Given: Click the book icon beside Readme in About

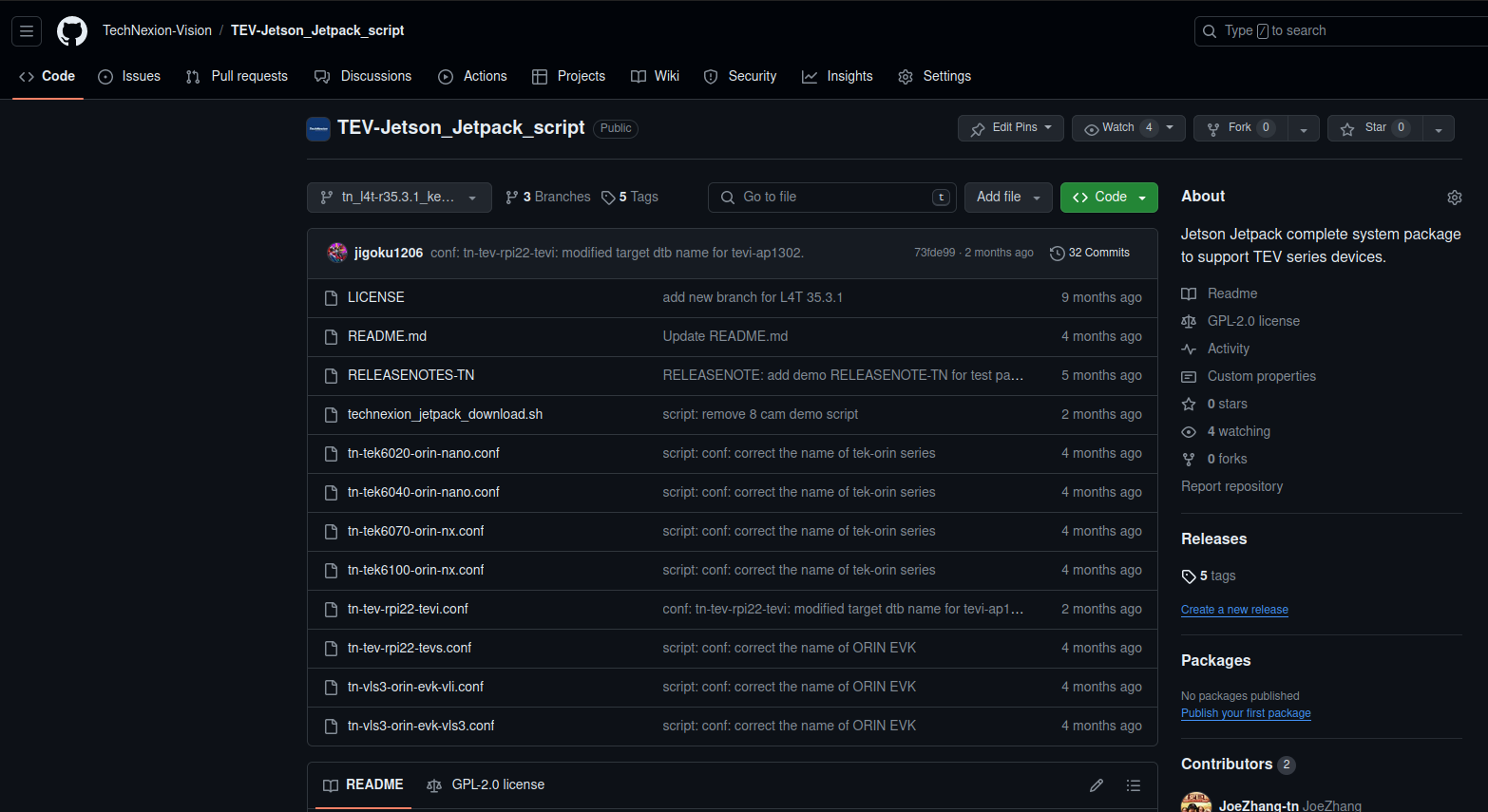Looking at the screenshot, I should coord(1189,294).
